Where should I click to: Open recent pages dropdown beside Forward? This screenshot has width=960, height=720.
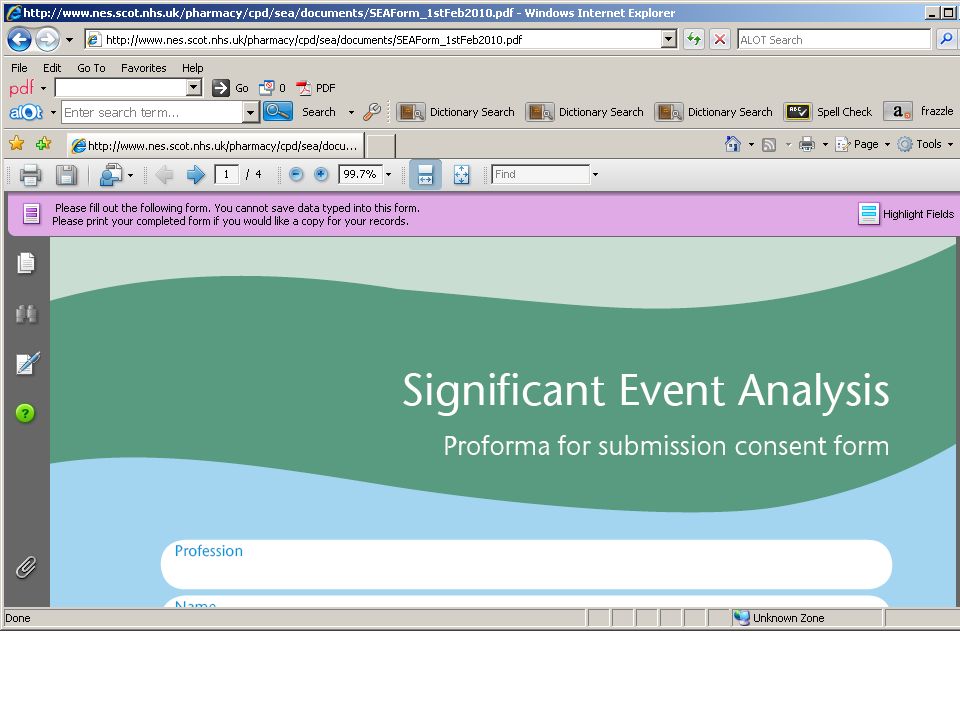pos(69,40)
